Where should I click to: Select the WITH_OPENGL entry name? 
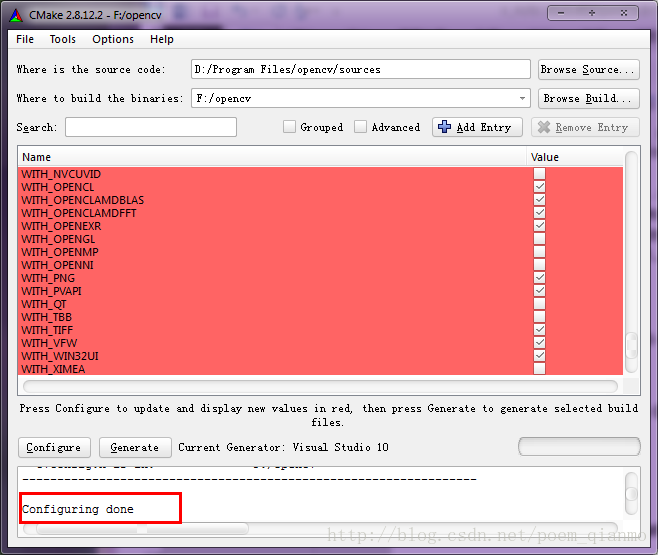58,239
